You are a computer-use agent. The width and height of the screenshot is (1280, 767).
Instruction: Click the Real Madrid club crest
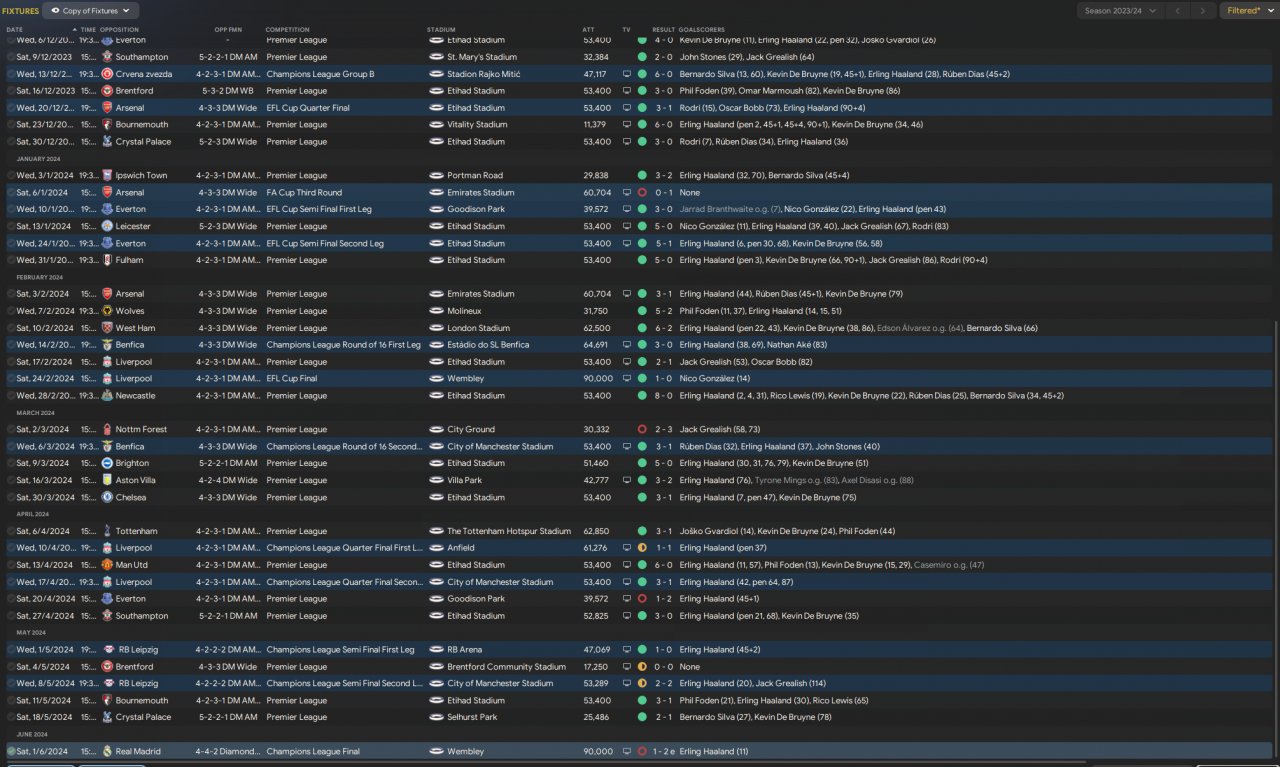(x=107, y=751)
